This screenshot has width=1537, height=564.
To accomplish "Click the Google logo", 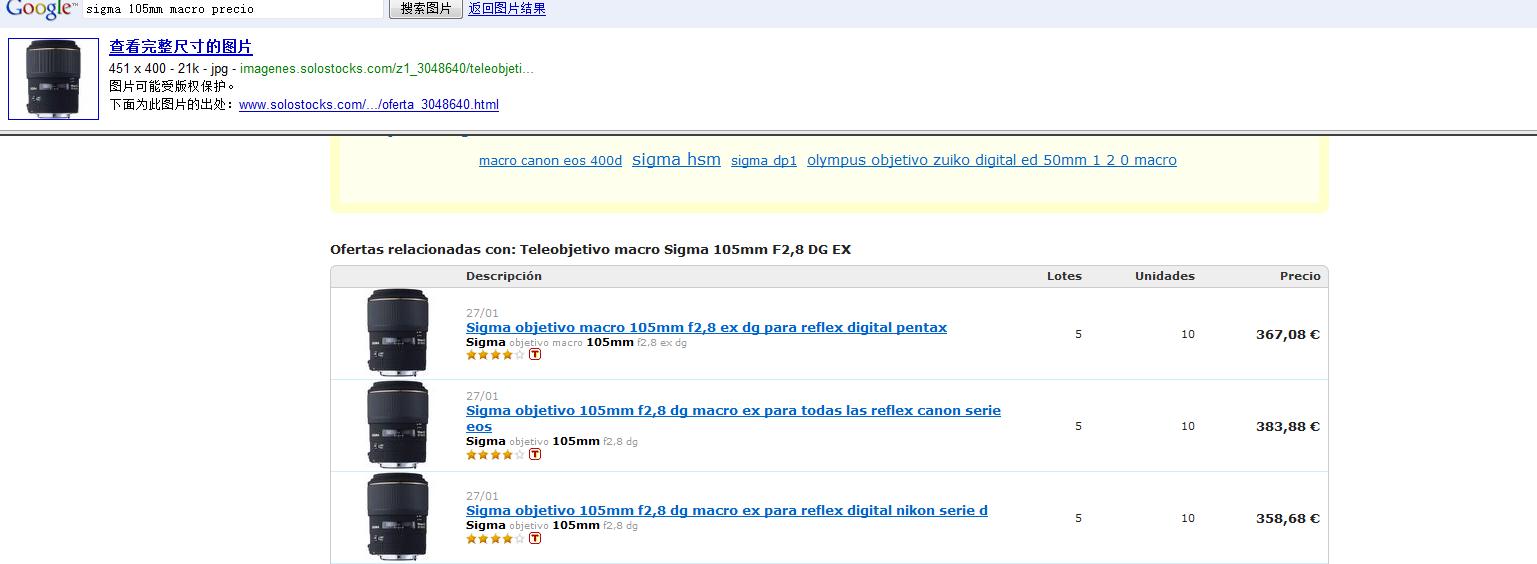I will [40, 9].
